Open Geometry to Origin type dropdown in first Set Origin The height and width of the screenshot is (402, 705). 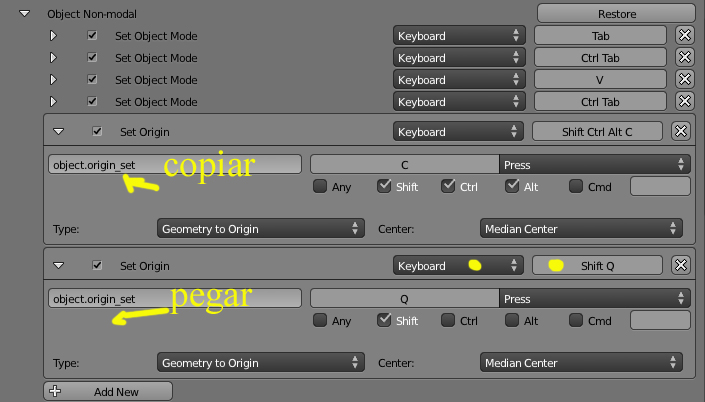pos(261,229)
